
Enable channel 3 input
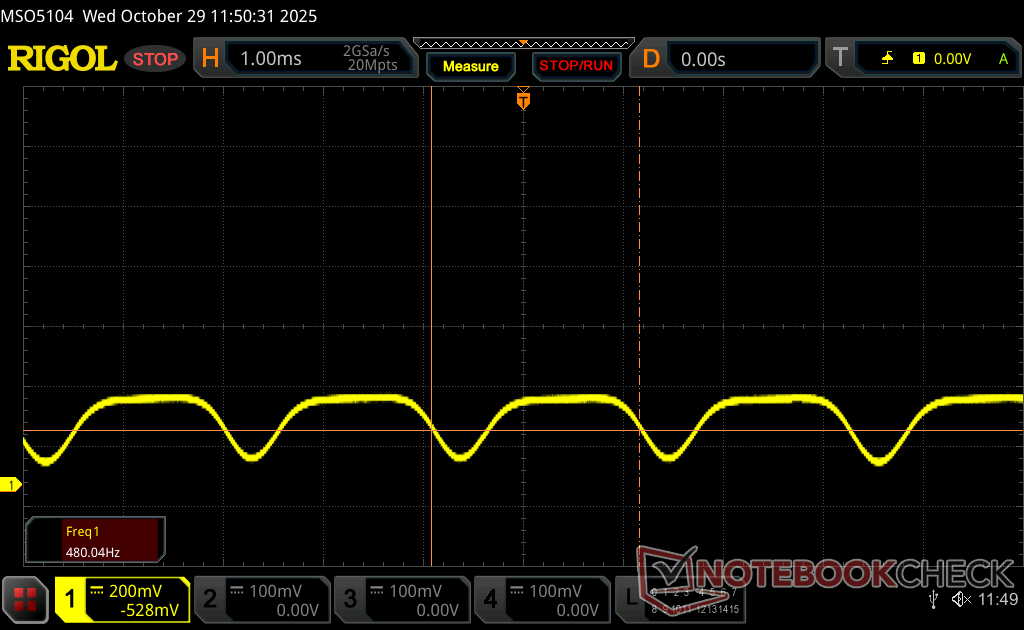(x=401, y=600)
